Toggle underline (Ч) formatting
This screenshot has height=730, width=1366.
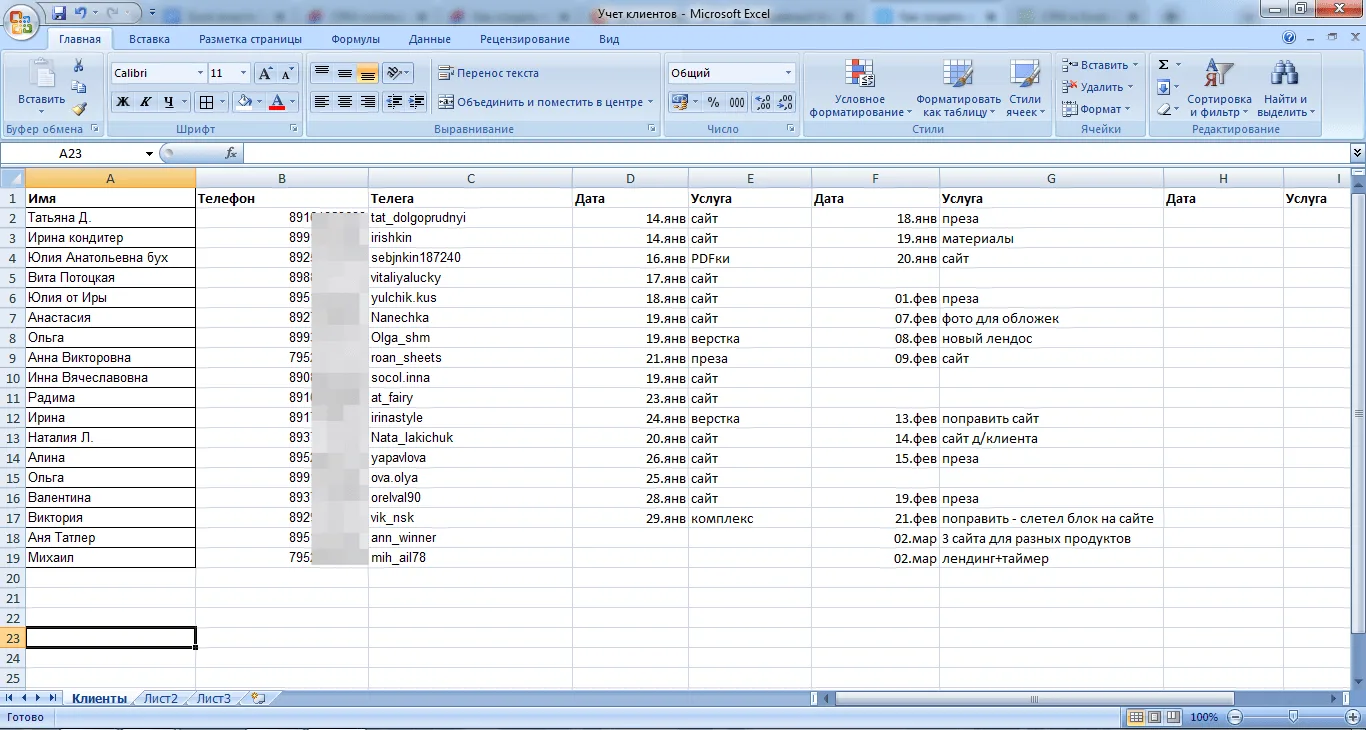coord(169,102)
